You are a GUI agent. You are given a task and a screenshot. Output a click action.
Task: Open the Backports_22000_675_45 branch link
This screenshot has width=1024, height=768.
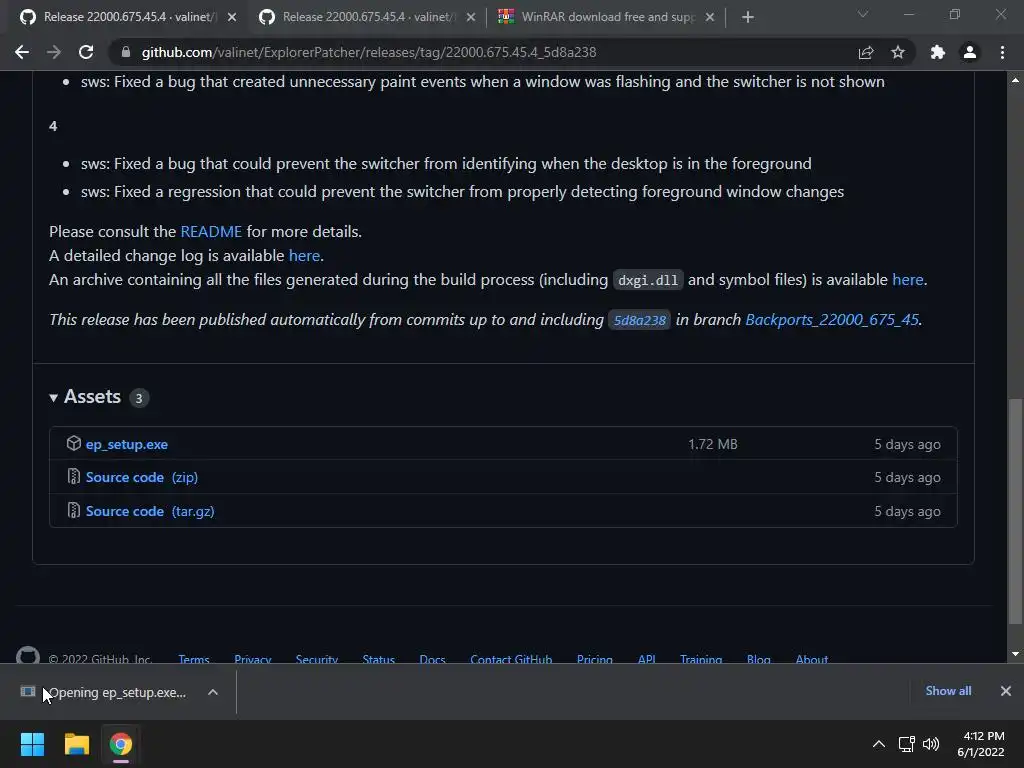pos(832,319)
